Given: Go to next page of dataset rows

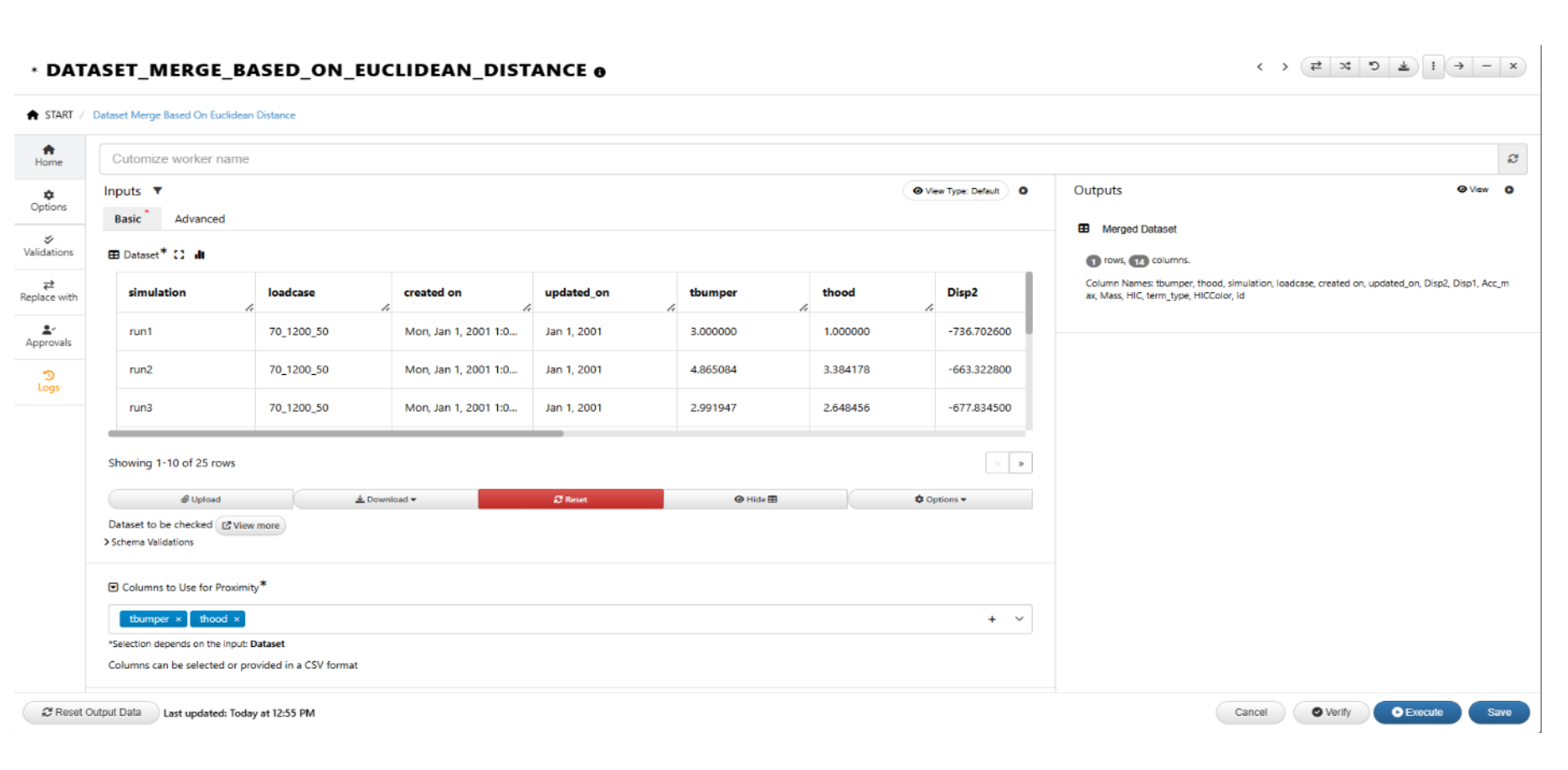Looking at the screenshot, I should pos(1021,463).
